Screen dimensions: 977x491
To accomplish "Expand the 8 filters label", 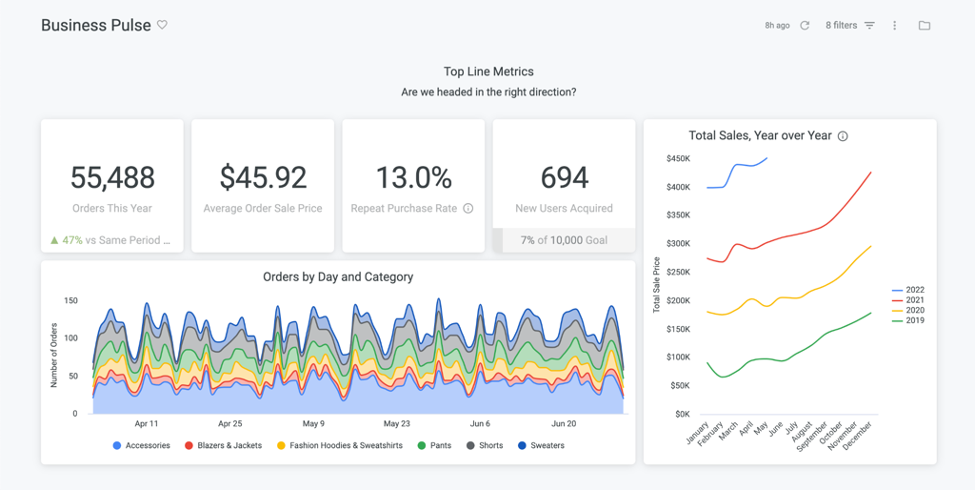I will 840,26.
